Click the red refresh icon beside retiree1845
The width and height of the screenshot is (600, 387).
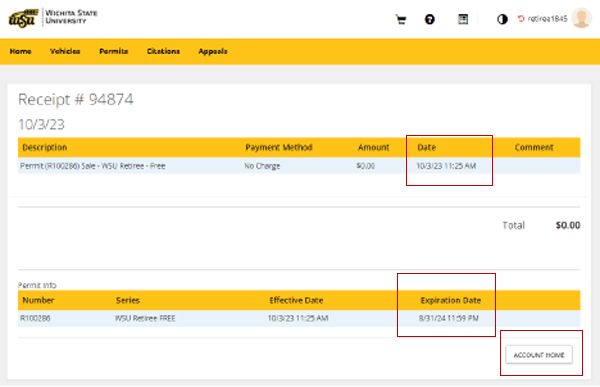point(521,18)
